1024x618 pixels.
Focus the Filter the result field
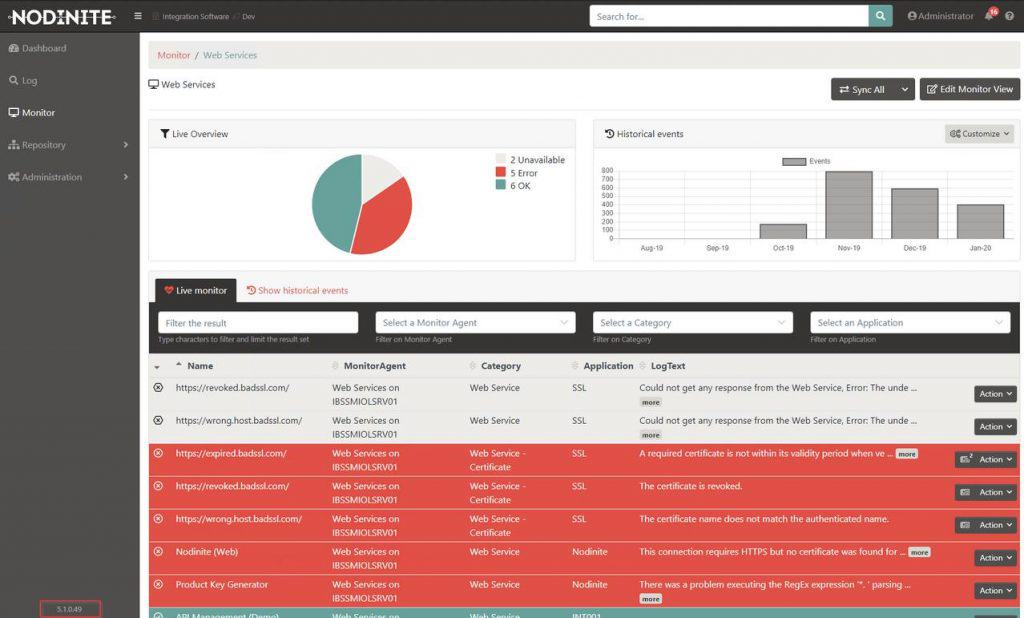pos(258,323)
